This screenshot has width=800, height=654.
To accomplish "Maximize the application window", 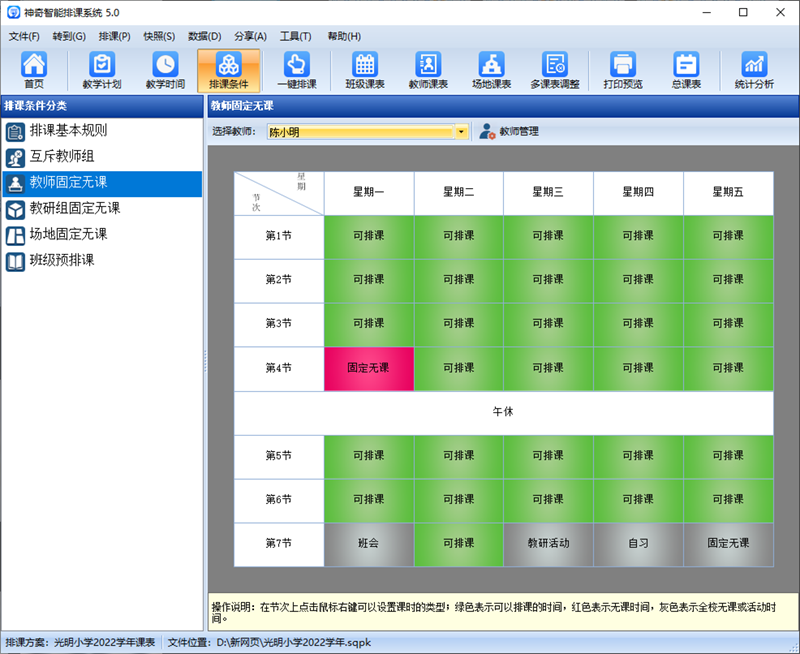I will pyautogui.click(x=743, y=12).
